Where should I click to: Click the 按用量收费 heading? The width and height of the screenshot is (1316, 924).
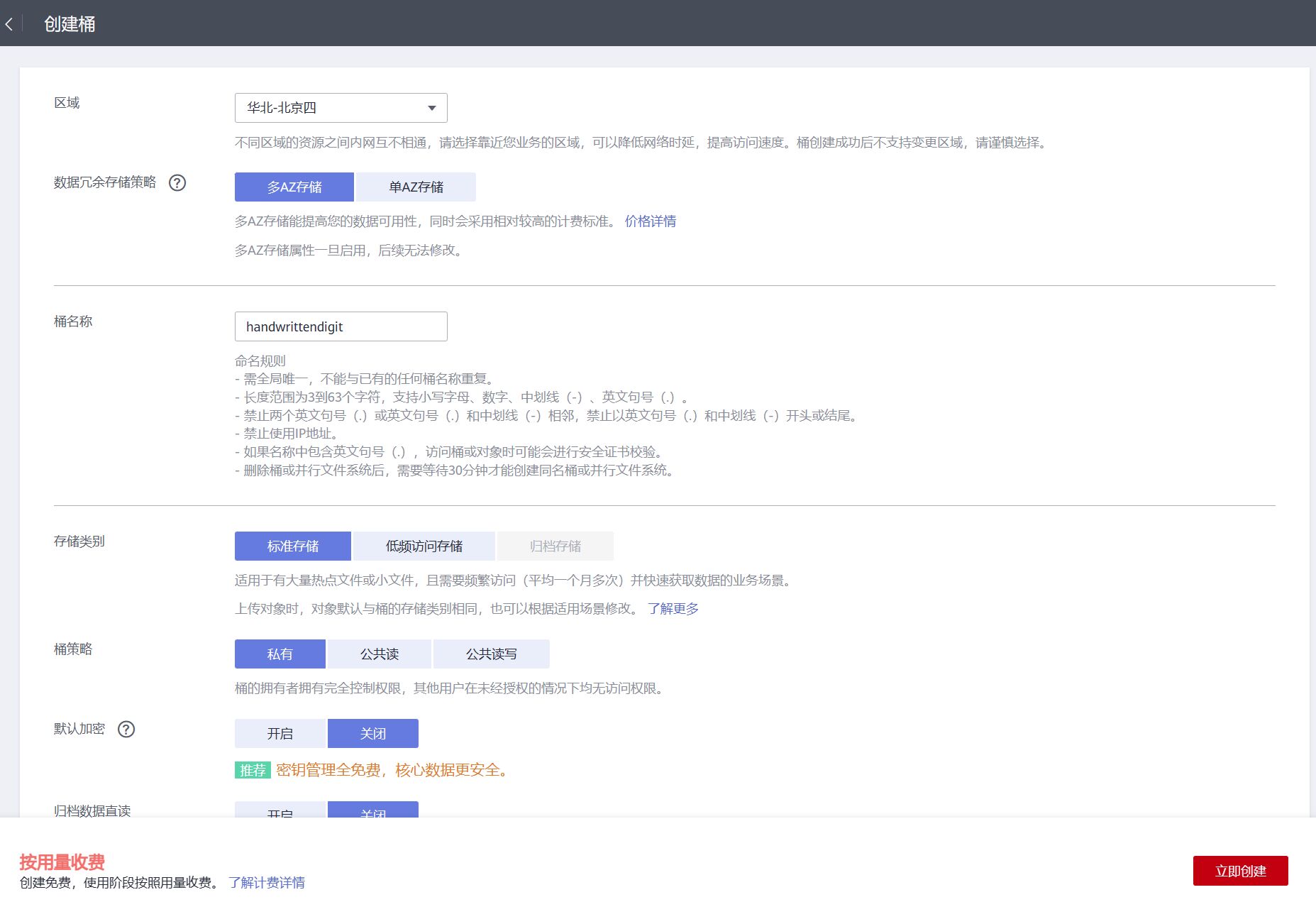pyautogui.click(x=62, y=862)
